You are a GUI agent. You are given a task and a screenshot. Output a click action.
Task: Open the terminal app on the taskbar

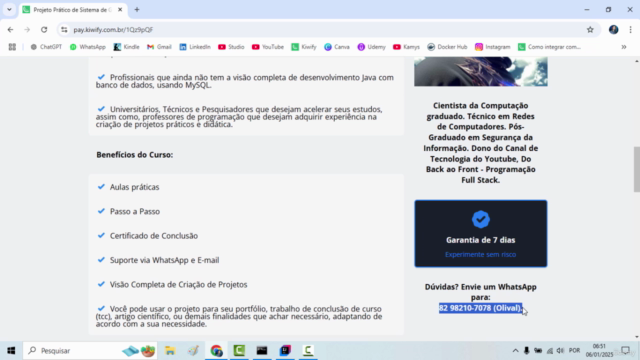(262, 351)
